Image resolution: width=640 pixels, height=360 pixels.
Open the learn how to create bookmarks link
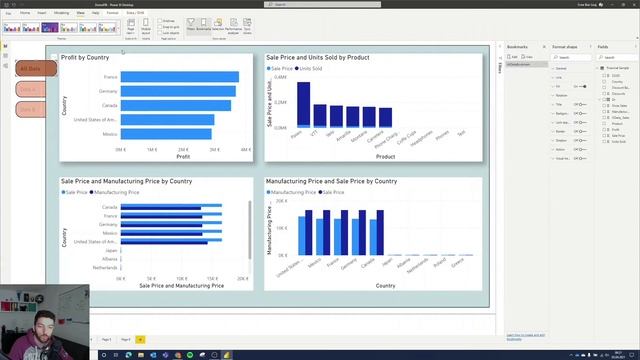(526, 337)
